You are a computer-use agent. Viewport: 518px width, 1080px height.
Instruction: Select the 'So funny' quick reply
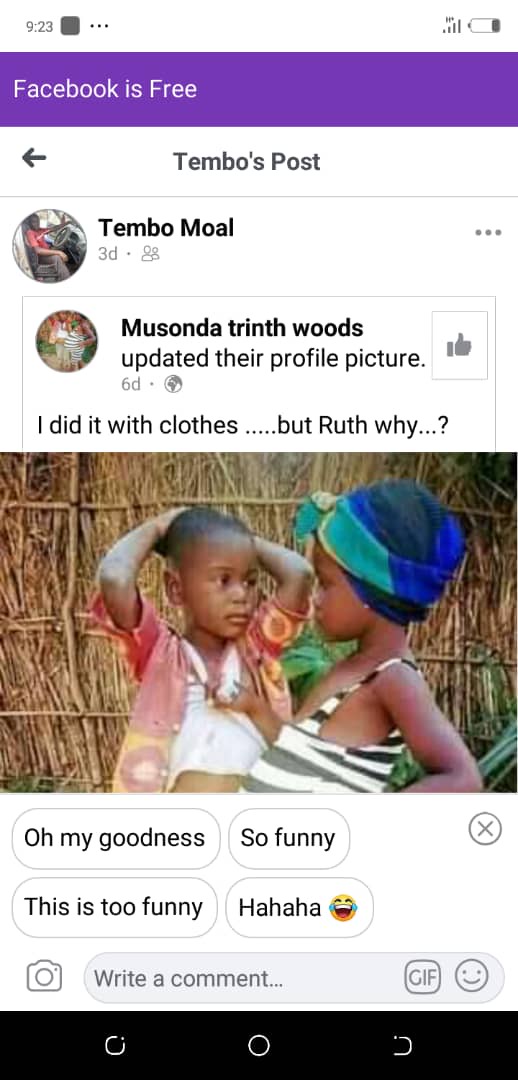click(289, 838)
